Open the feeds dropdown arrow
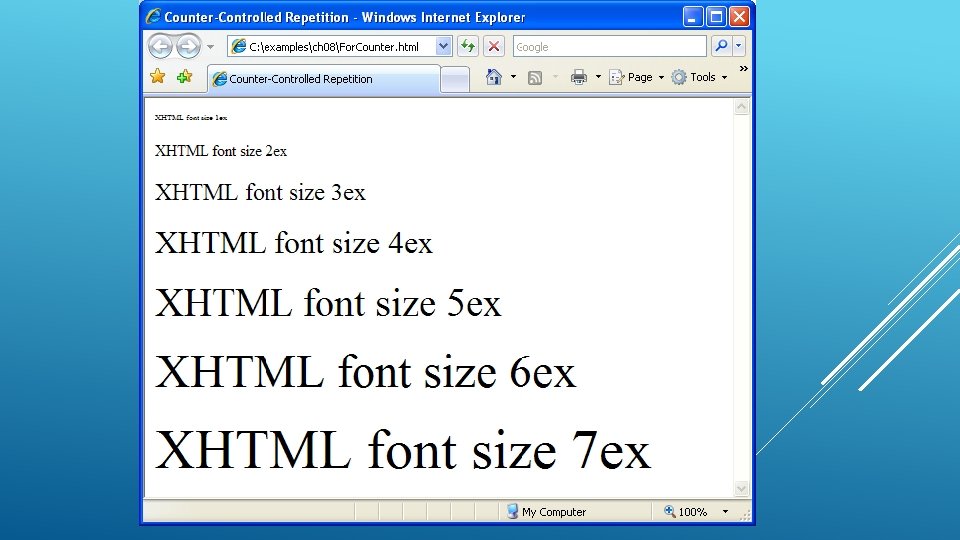 pos(555,77)
